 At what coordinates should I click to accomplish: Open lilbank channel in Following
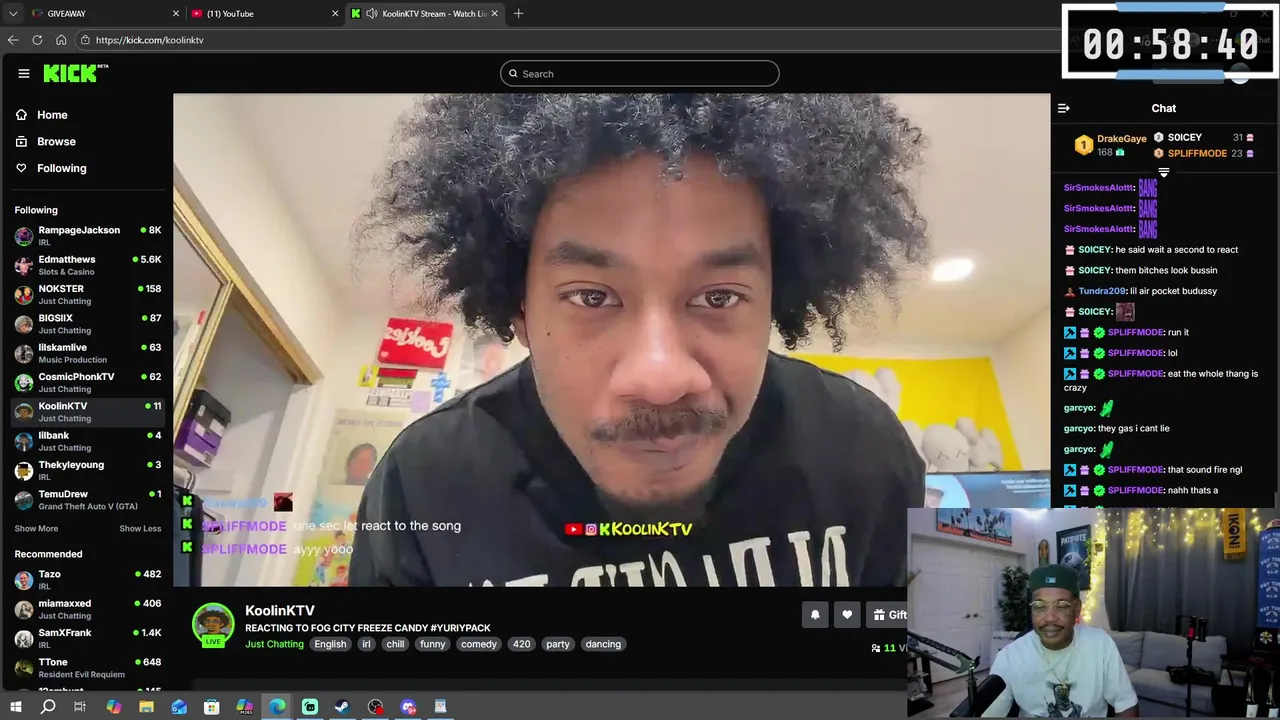[88, 441]
